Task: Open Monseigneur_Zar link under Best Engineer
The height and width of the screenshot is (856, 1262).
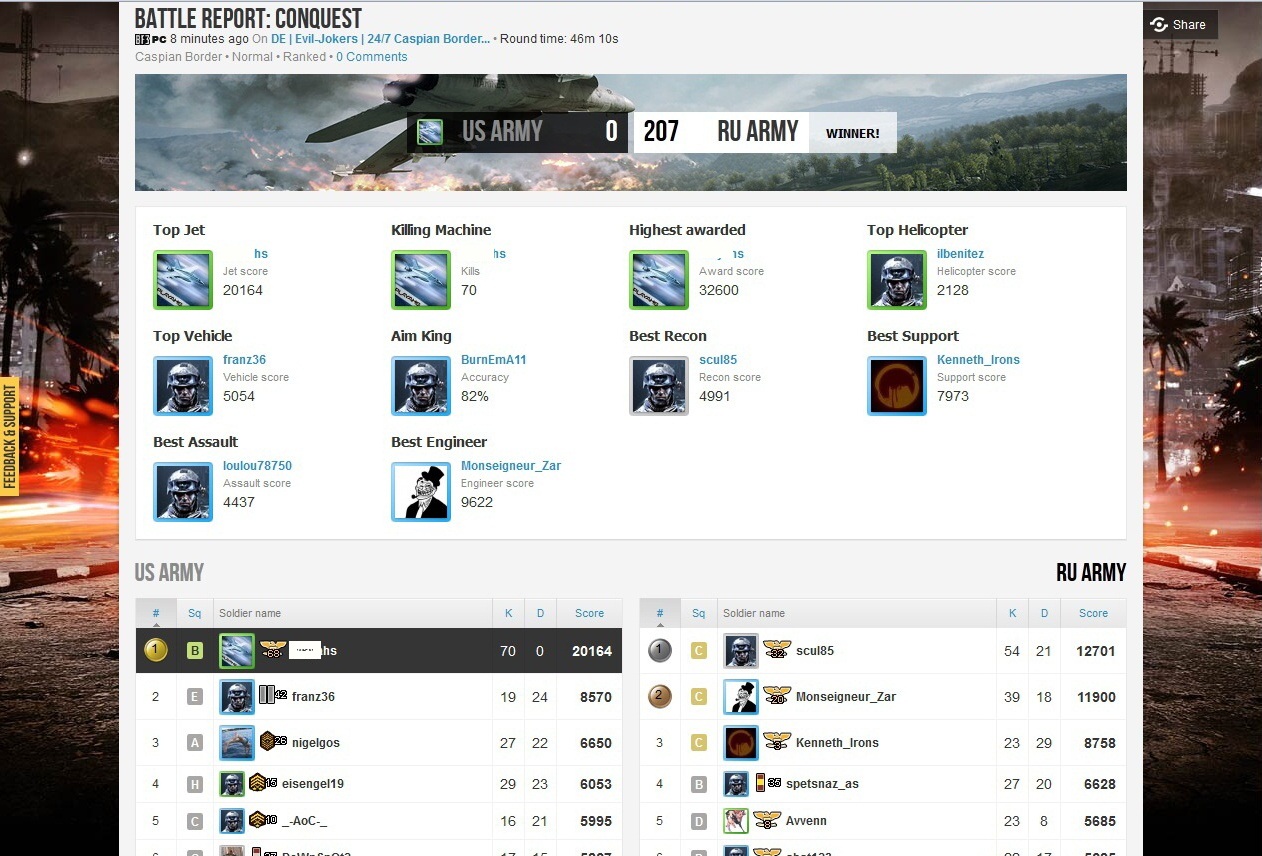Action: (511, 466)
